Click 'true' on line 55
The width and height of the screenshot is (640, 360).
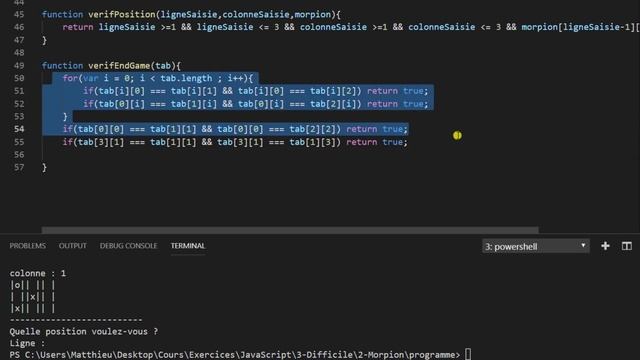(392, 142)
